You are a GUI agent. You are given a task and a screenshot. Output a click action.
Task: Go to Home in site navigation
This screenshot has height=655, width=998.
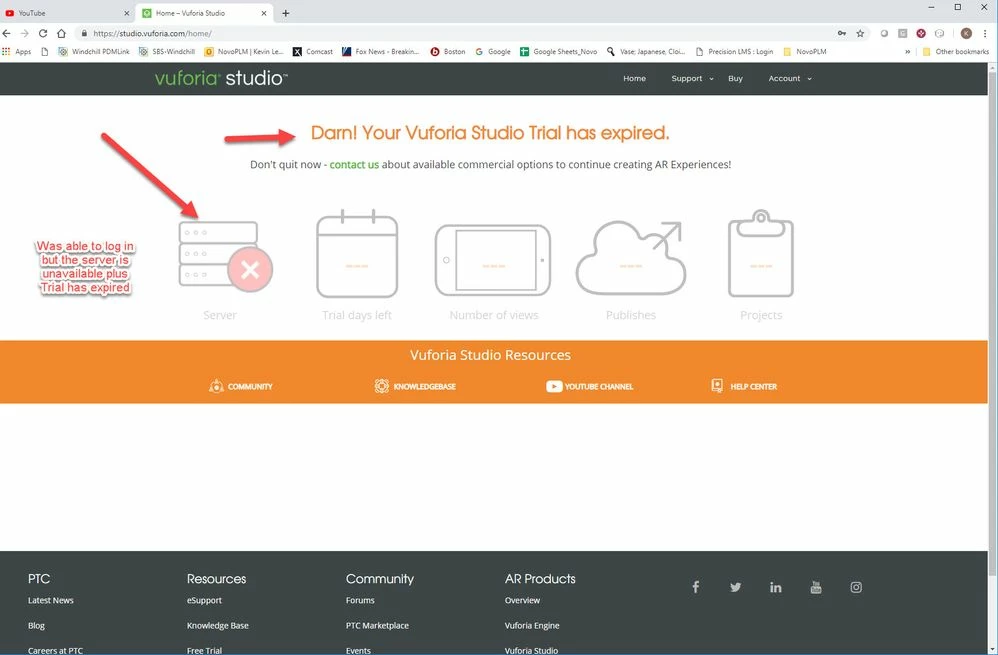(x=634, y=78)
